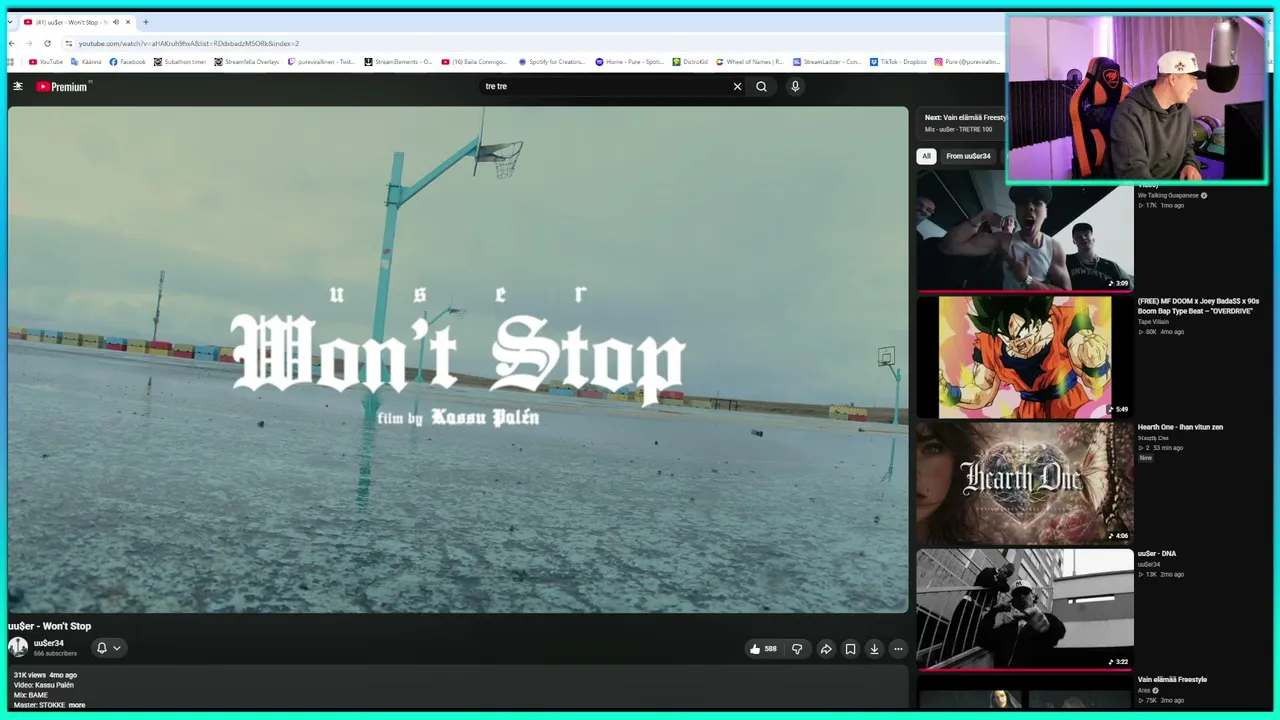Download the video using the download icon

coord(874,649)
